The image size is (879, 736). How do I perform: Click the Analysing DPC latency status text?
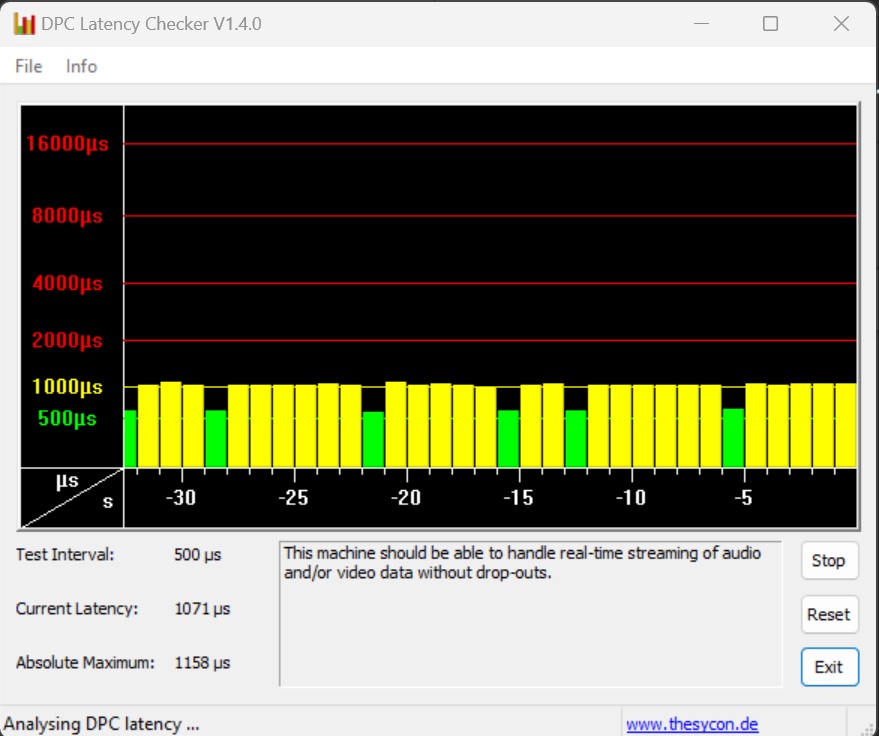point(101,724)
